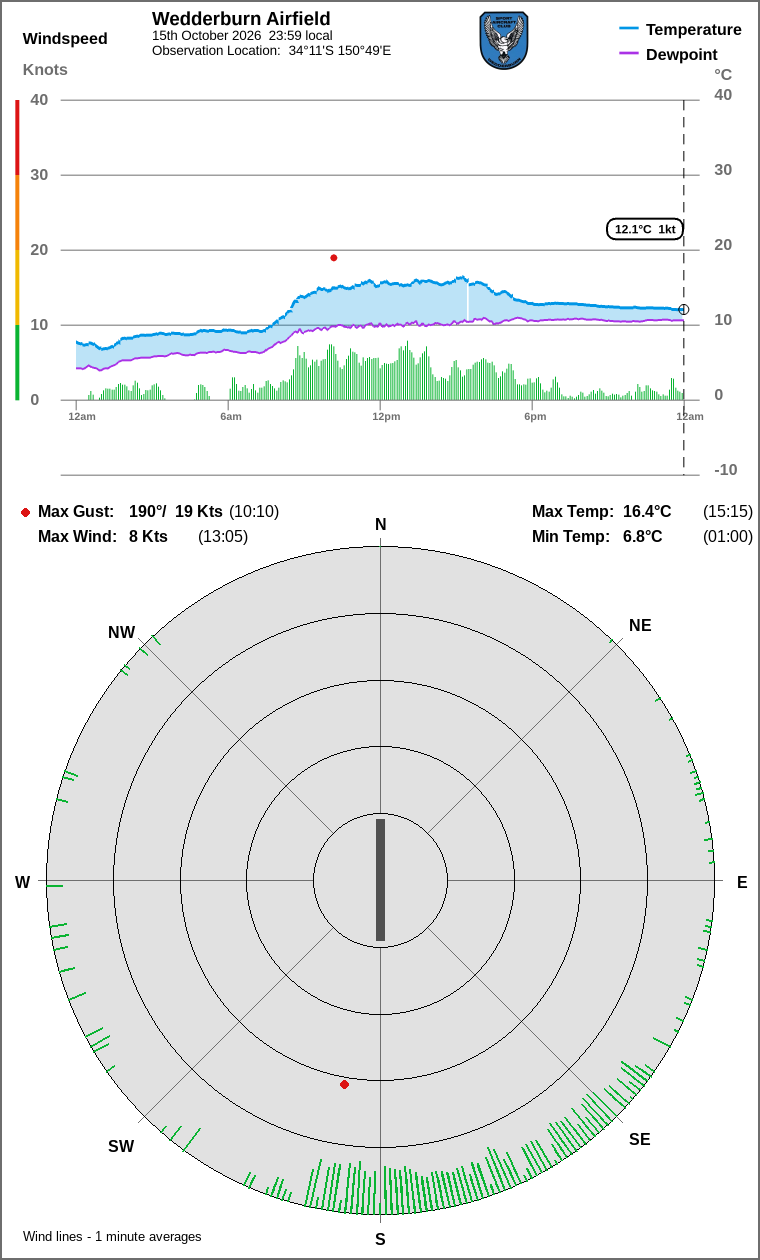Click the red dot beside Max Gust label

(25, 512)
